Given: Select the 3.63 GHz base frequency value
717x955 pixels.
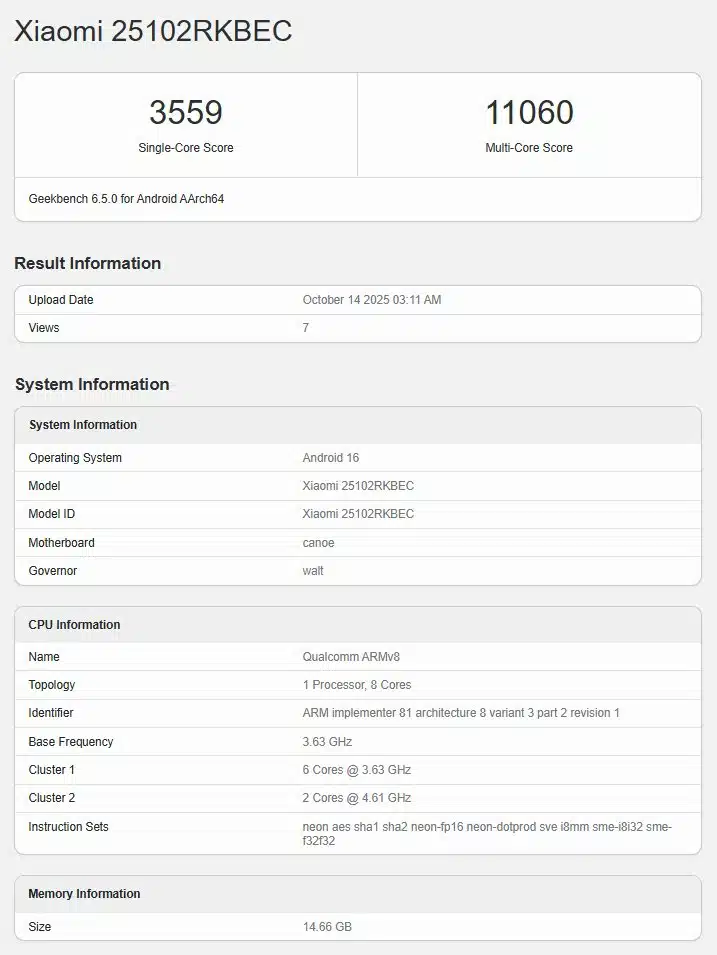Looking at the screenshot, I should (x=327, y=742).
